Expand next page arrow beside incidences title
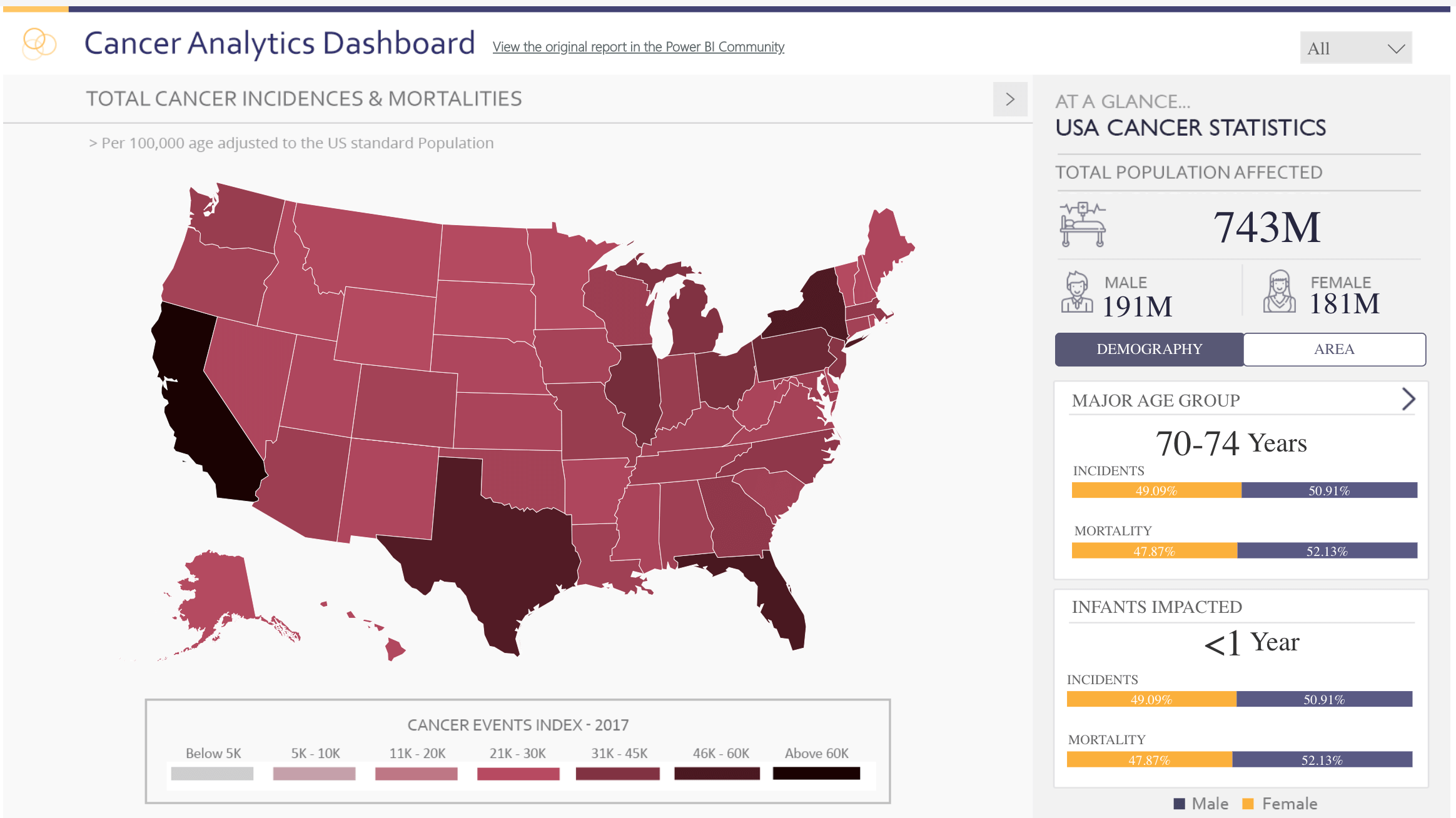Screen dimensions: 1456x818 (x=1010, y=99)
